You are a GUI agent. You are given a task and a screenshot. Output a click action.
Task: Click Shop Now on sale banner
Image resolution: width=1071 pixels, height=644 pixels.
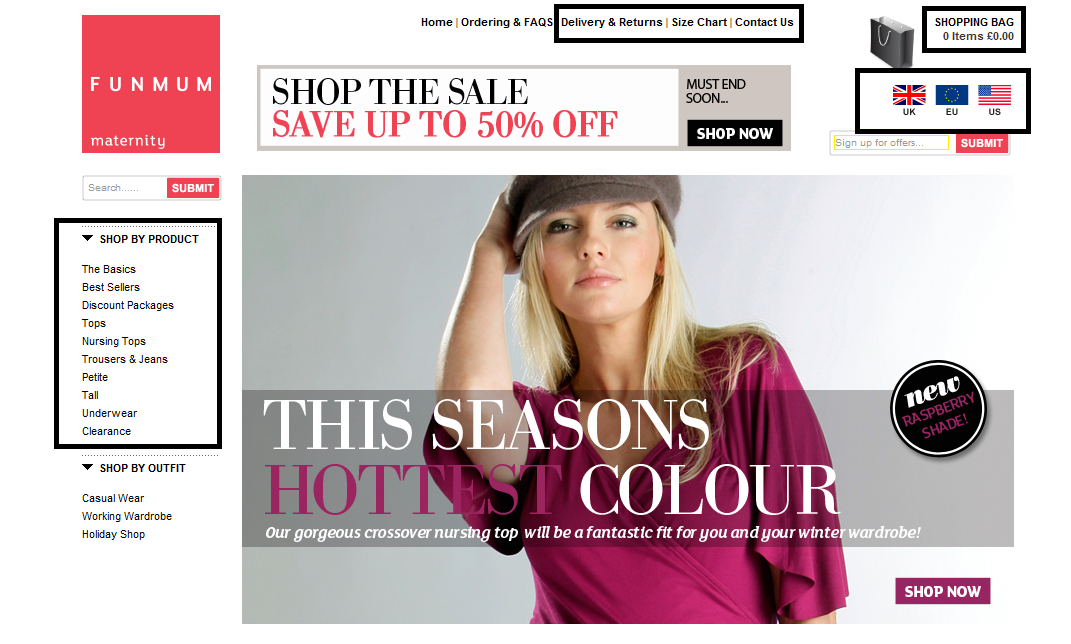[734, 133]
